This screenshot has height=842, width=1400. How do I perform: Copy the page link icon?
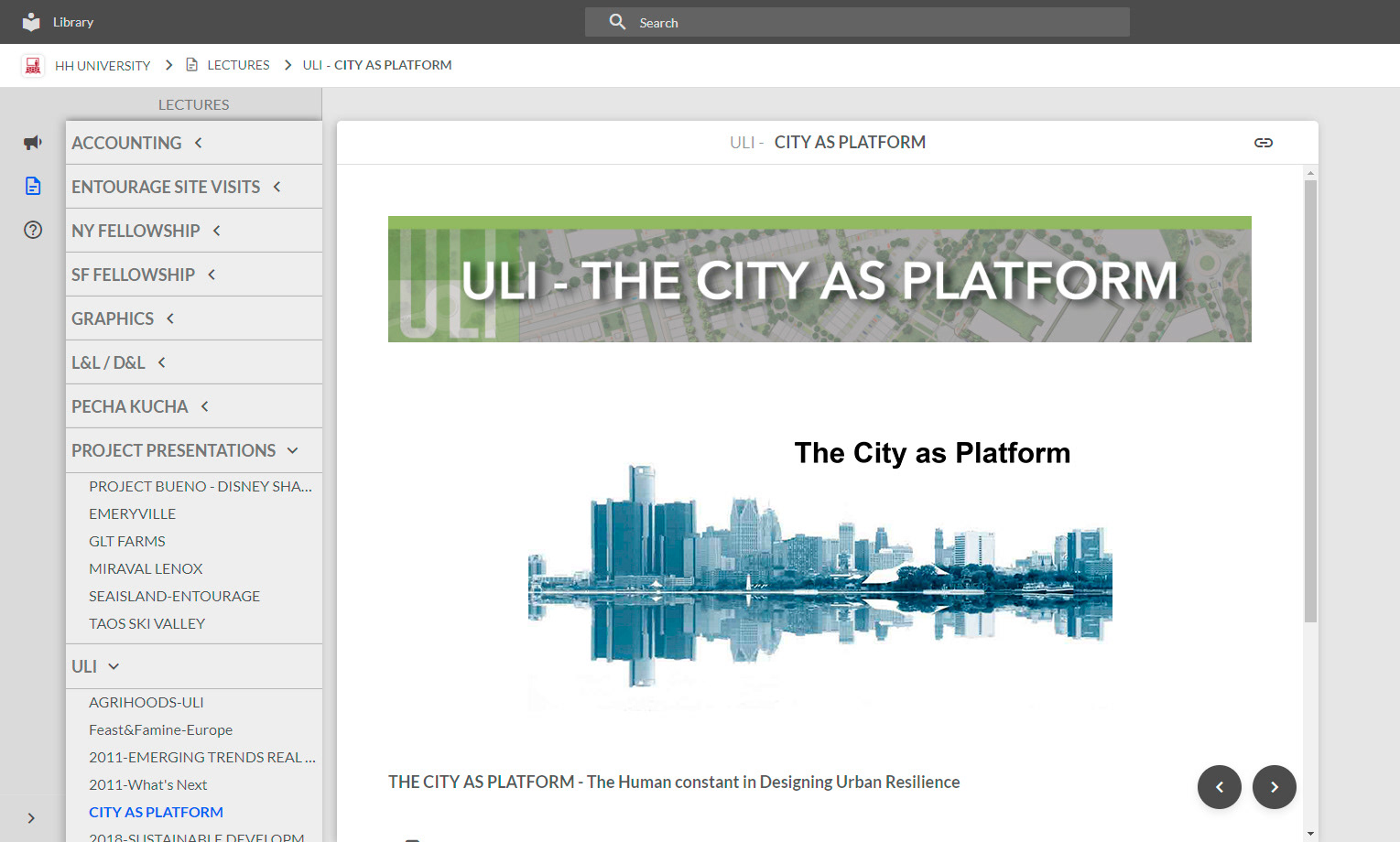tap(1264, 143)
